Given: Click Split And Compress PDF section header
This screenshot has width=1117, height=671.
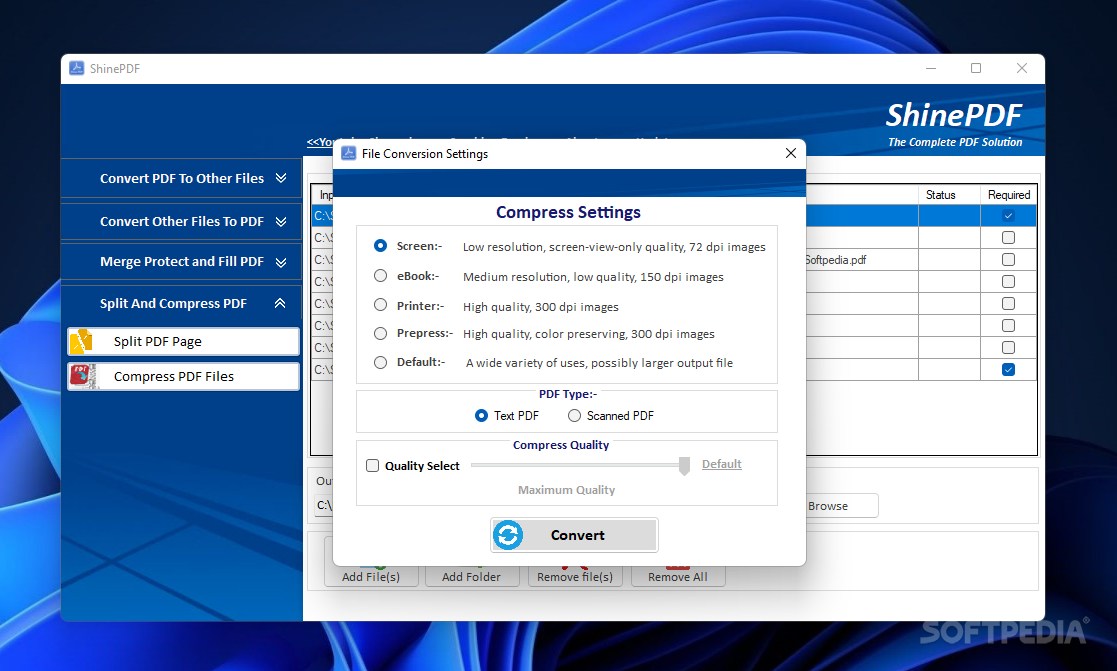Looking at the screenshot, I should point(182,303).
